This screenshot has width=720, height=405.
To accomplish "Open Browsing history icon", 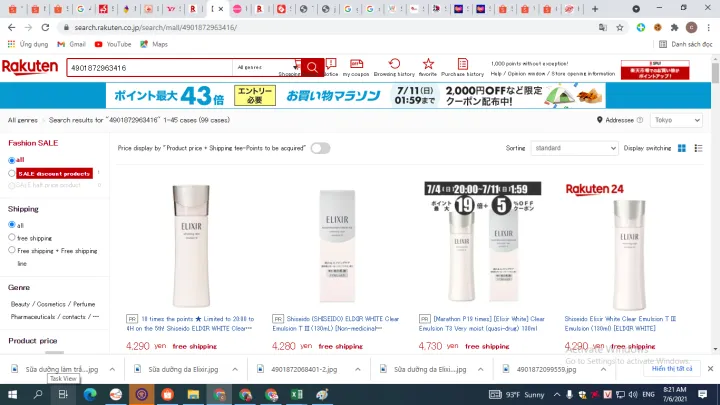I will pos(393,64).
